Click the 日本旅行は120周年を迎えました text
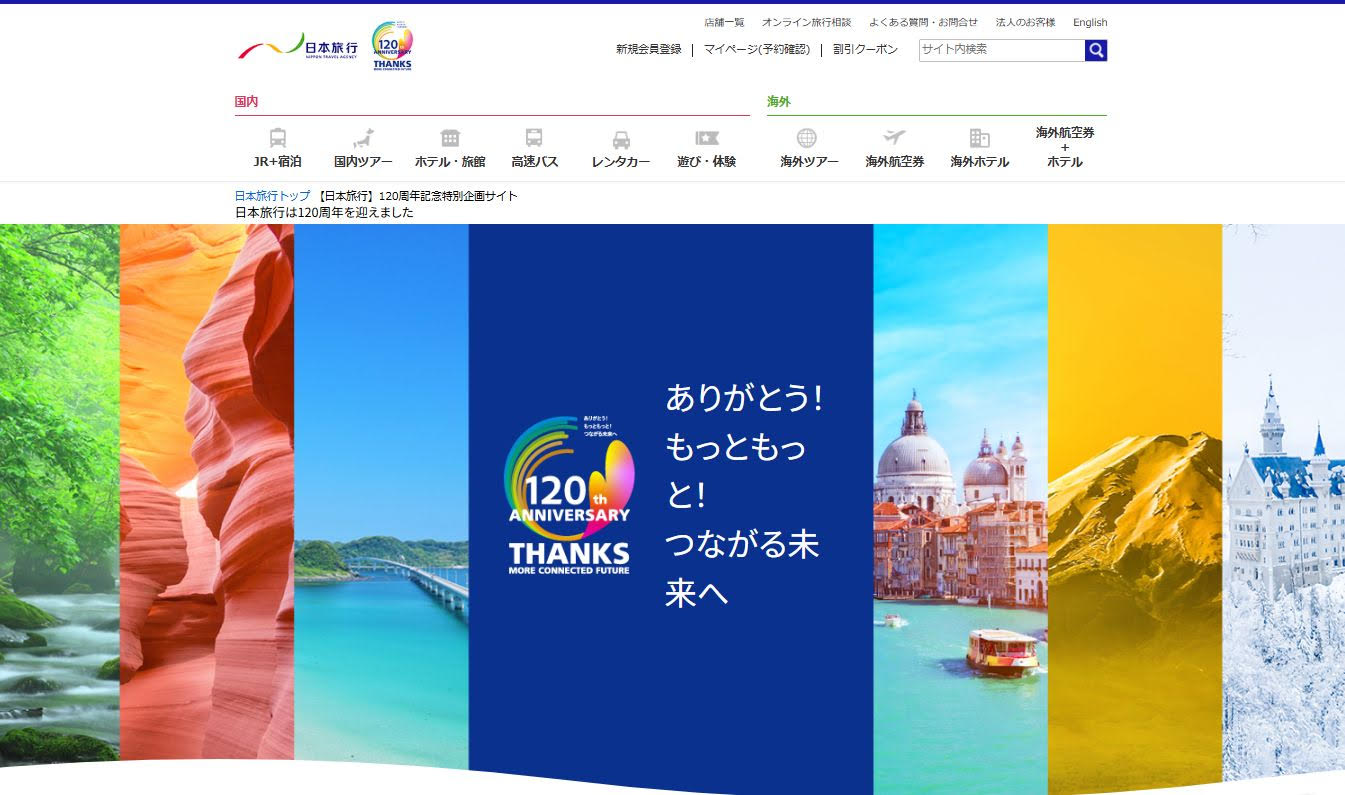This screenshot has width=1345, height=795. click(x=324, y=212)
